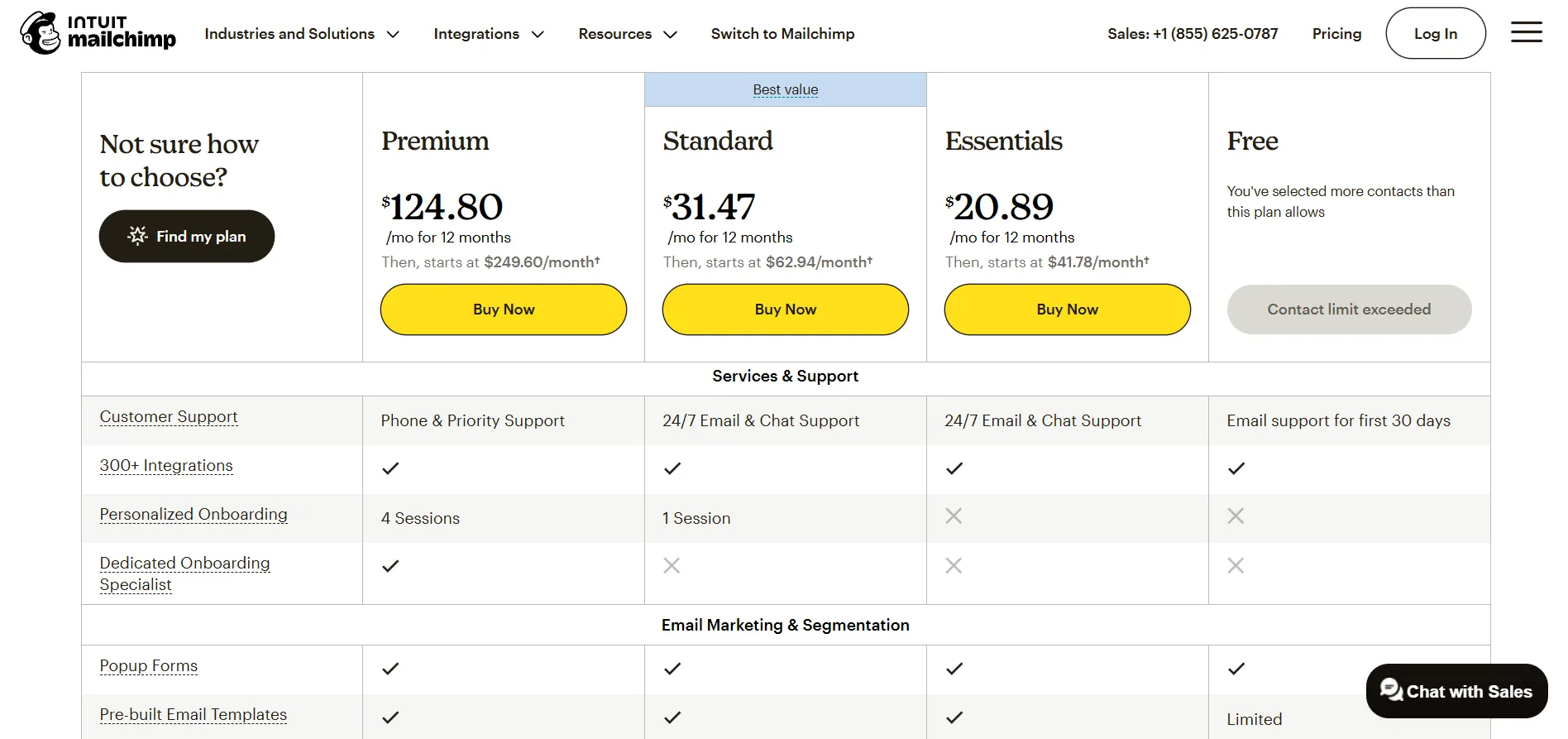Click the Intuit Mailchimp logo
Image resolution: width=1568 pixels, height=739 pixels.
point(98,33)
